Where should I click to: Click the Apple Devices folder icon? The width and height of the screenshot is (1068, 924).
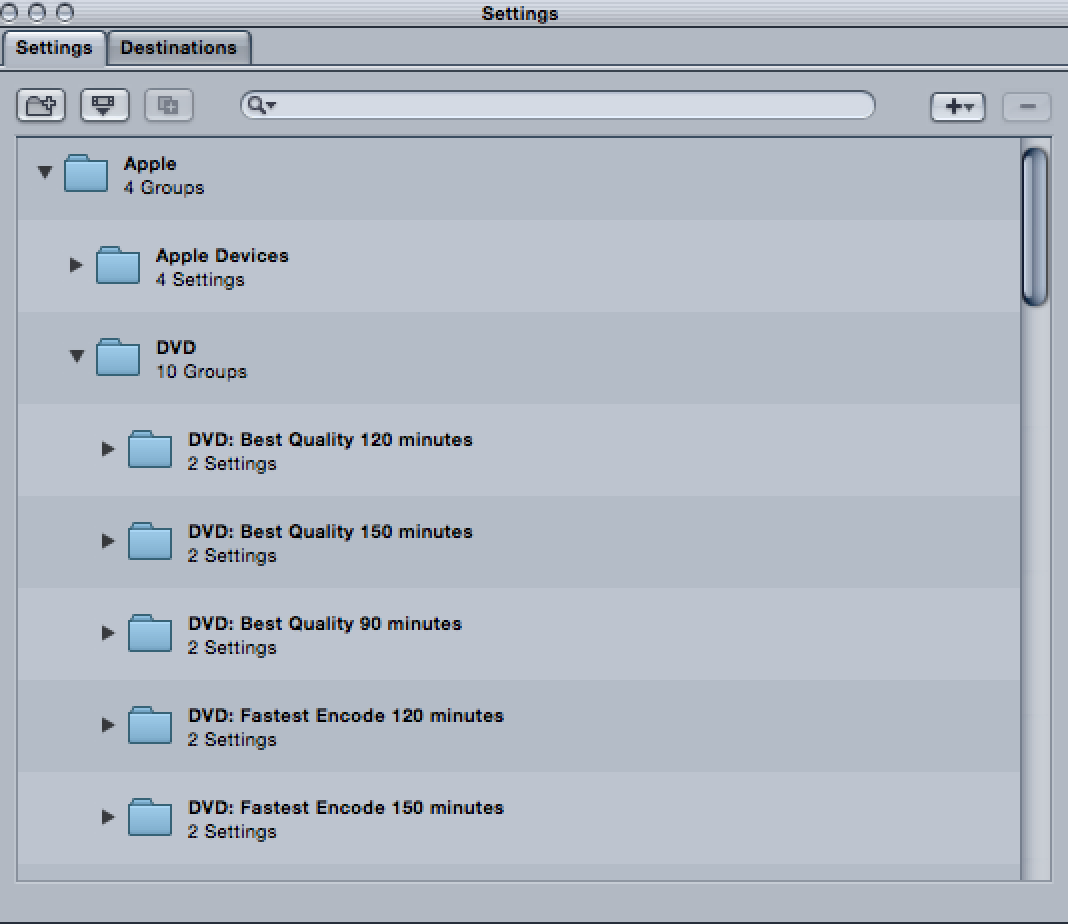click(118, 265)
